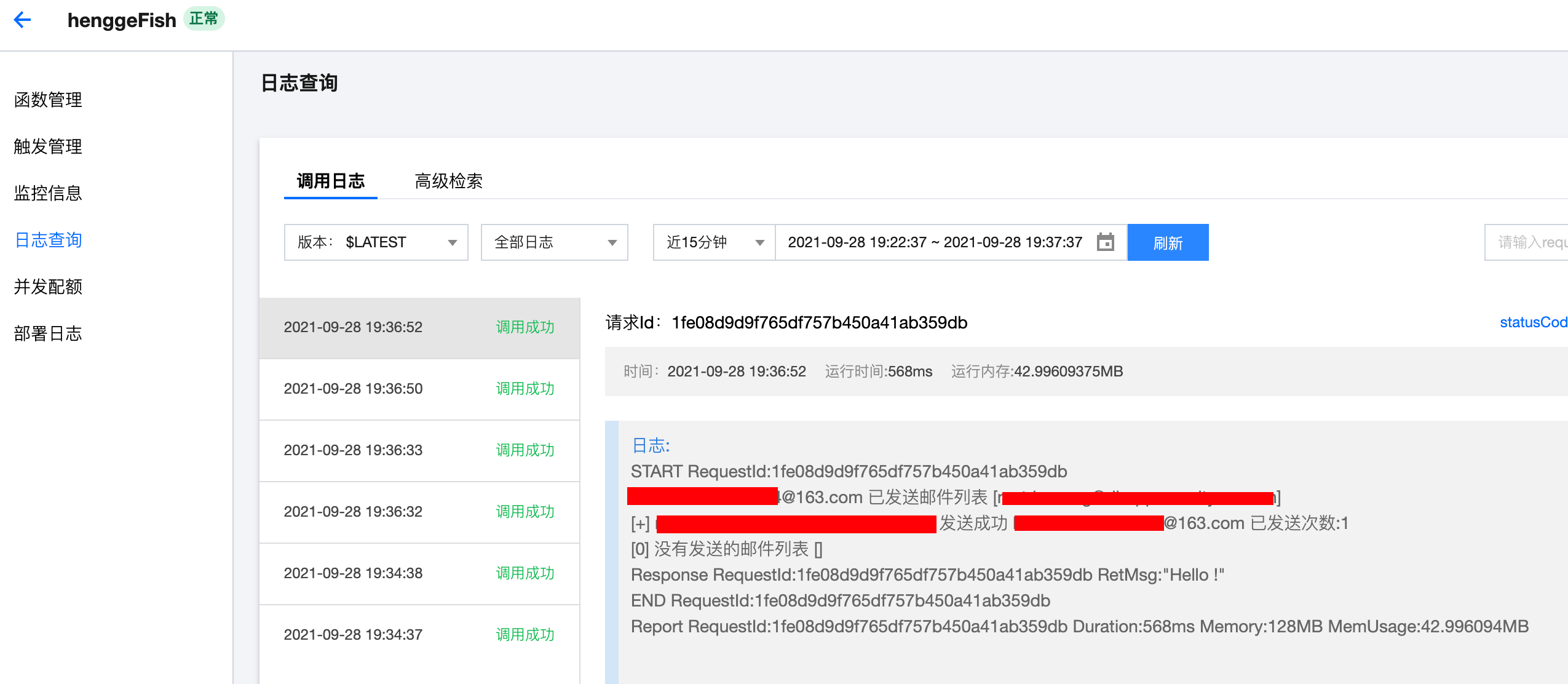Open 监控信息 sidebar item
This screenshot has height=684, width=1568.
(x=48, y=193)
